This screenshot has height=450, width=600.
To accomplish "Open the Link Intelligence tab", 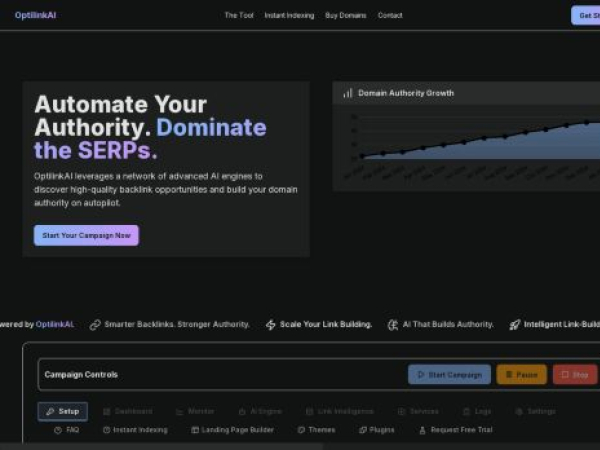I will (340, 411).
